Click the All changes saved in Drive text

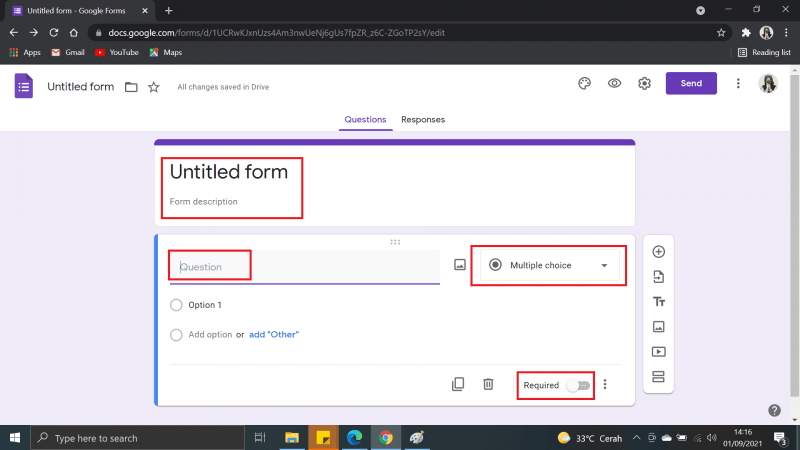pos(223,87)
